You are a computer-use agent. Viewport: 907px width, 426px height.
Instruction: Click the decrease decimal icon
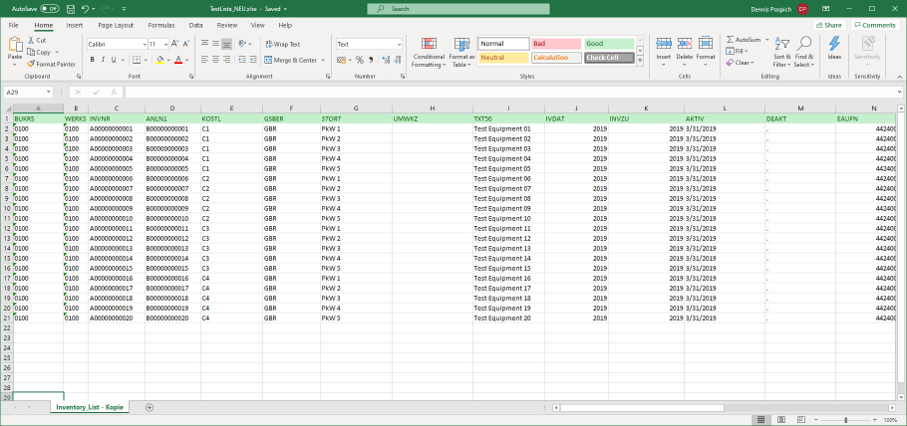click(x=398, y=60)
